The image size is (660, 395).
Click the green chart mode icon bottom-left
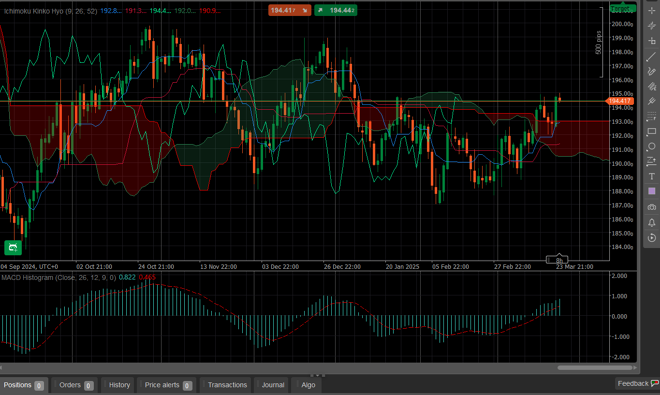tap(13, 247)
